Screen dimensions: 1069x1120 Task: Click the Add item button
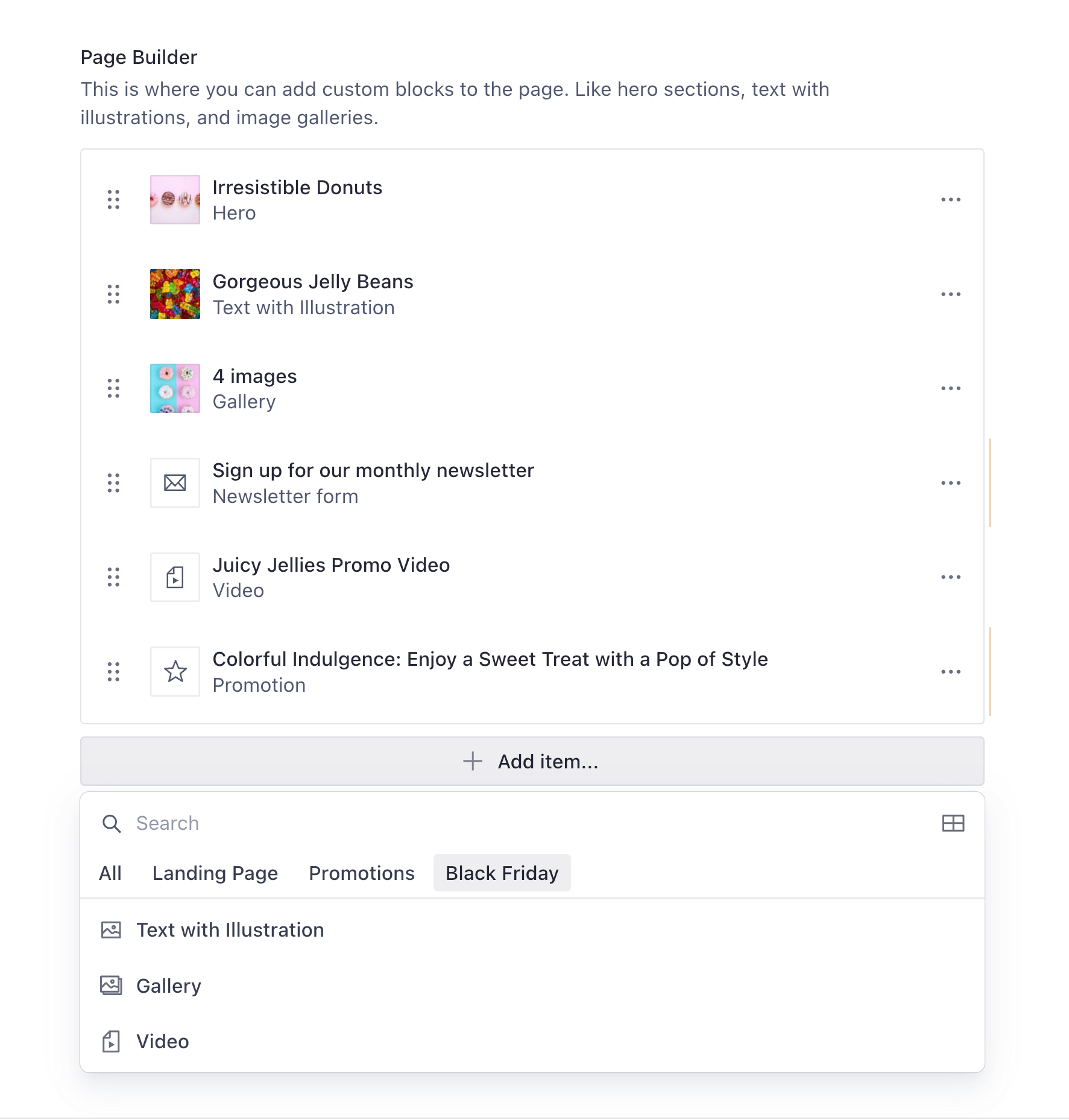click(532, 761)
